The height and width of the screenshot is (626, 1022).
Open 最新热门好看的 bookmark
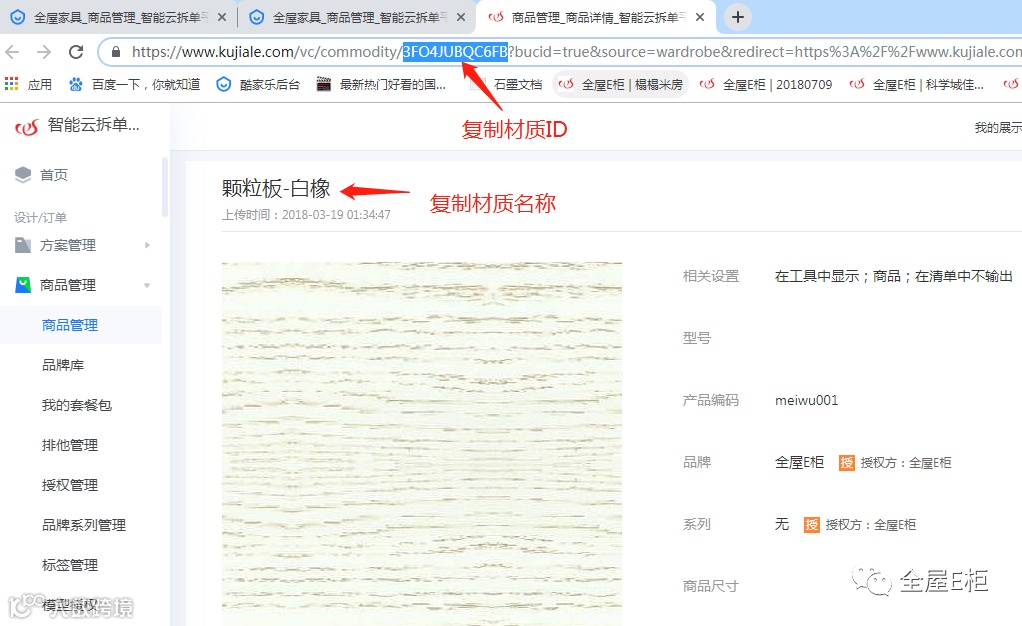(381, 84)
